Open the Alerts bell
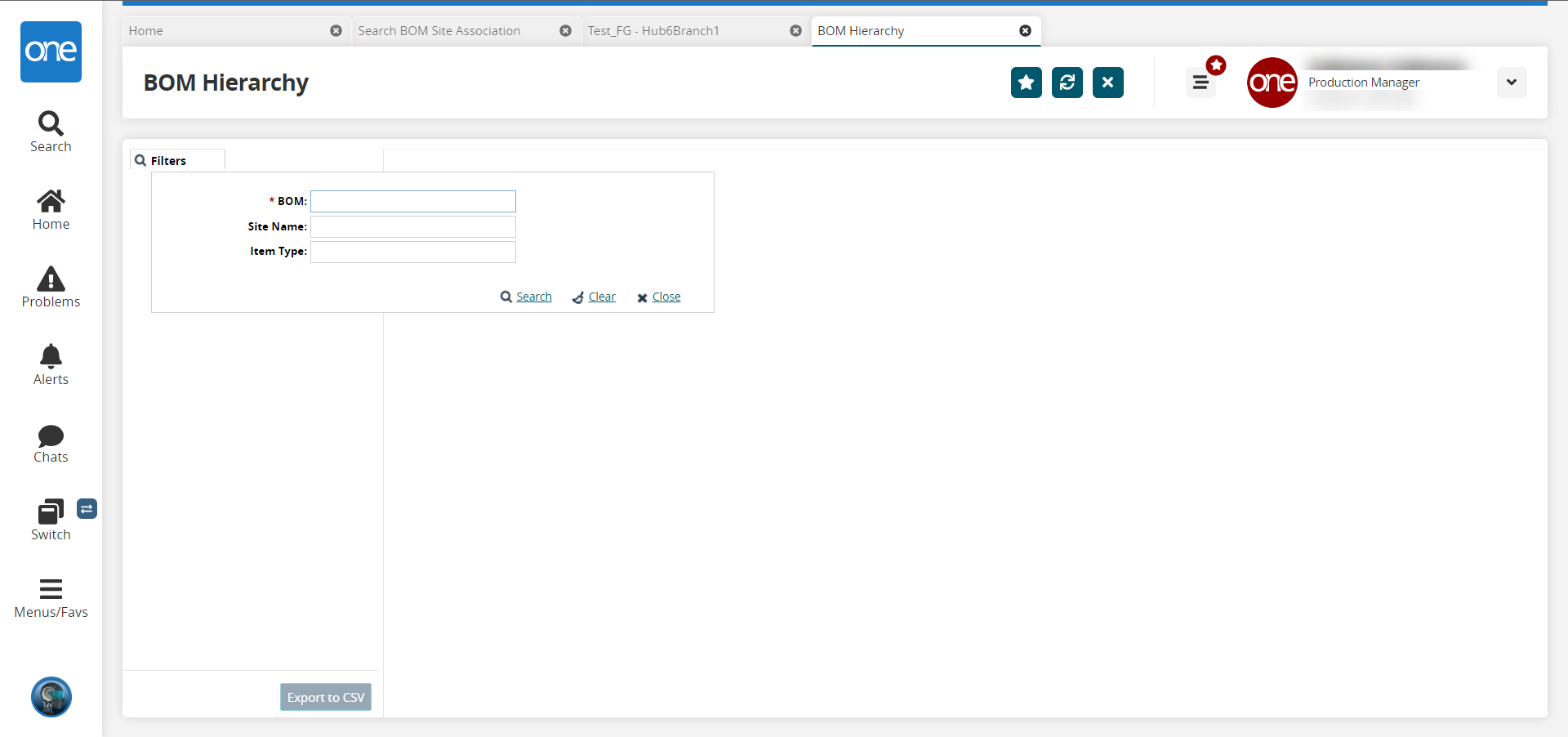 click(x=51, y=365)
